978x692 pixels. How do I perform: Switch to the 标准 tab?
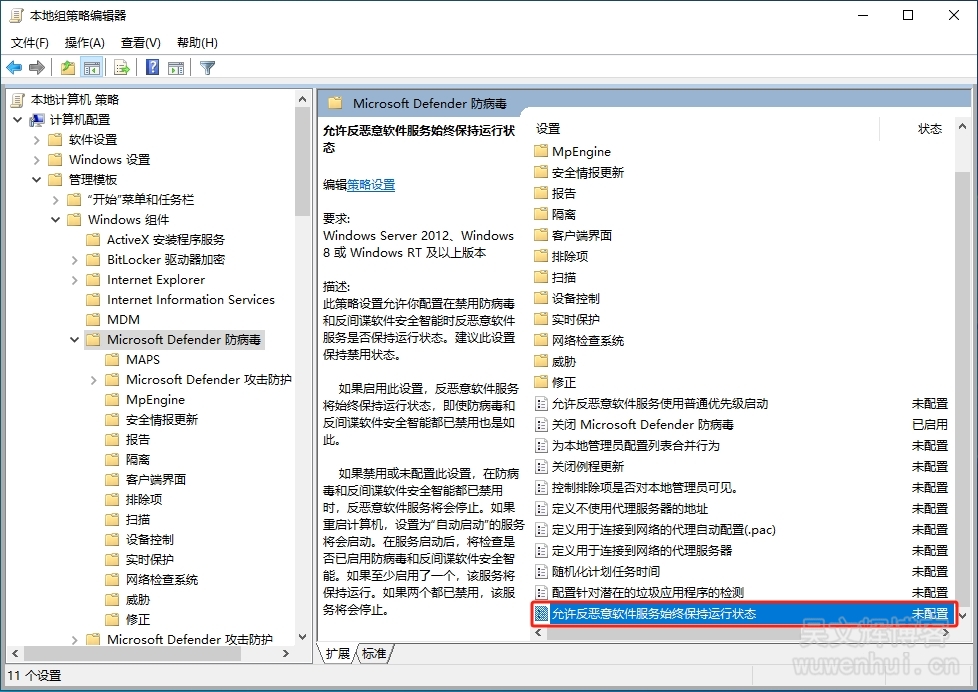[374, 654]
